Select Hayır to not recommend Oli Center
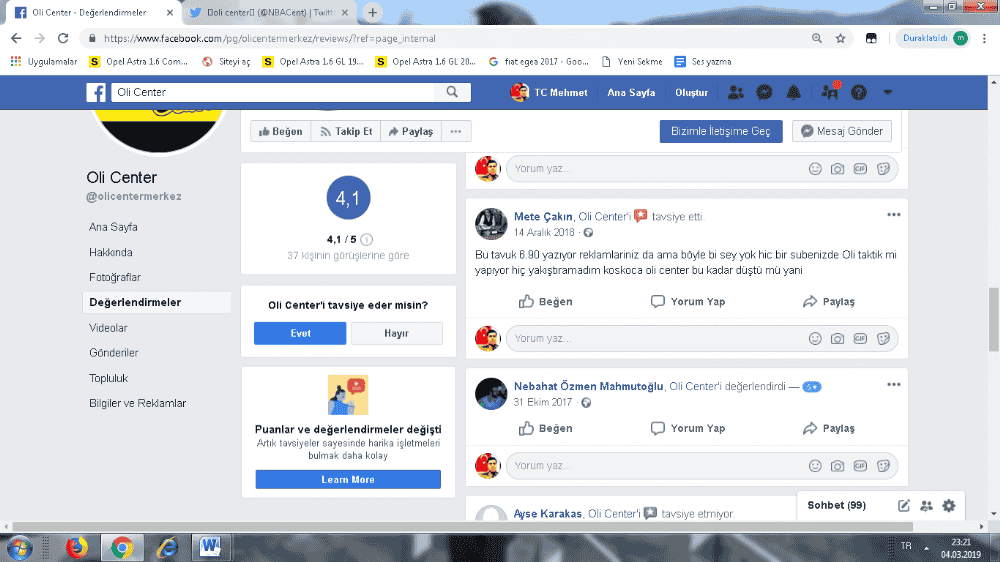Image resolution: width=1000 pixels, height=562 pixels. pos(396,333)
